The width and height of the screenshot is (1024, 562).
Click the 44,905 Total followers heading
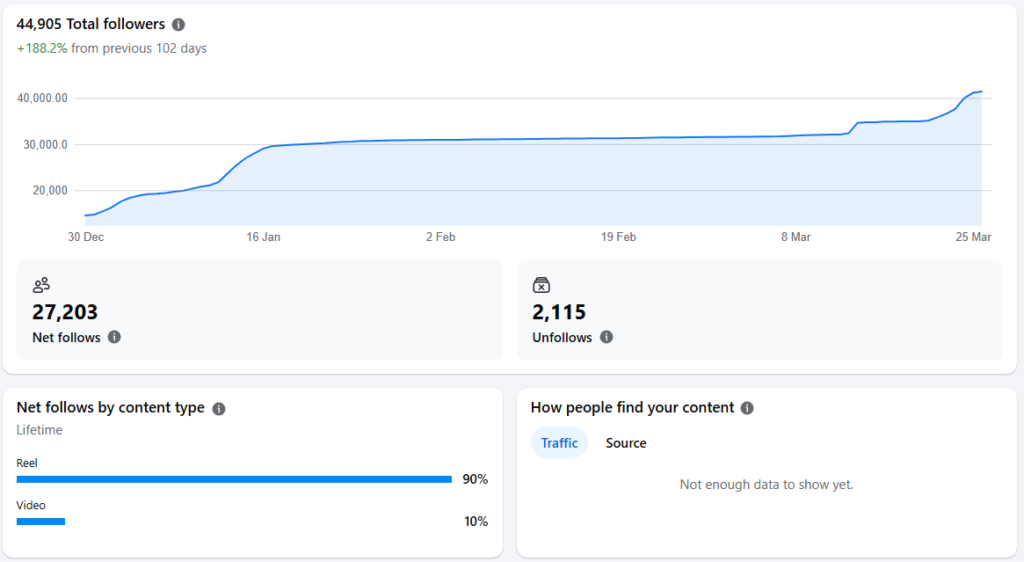tap(91, 24)
